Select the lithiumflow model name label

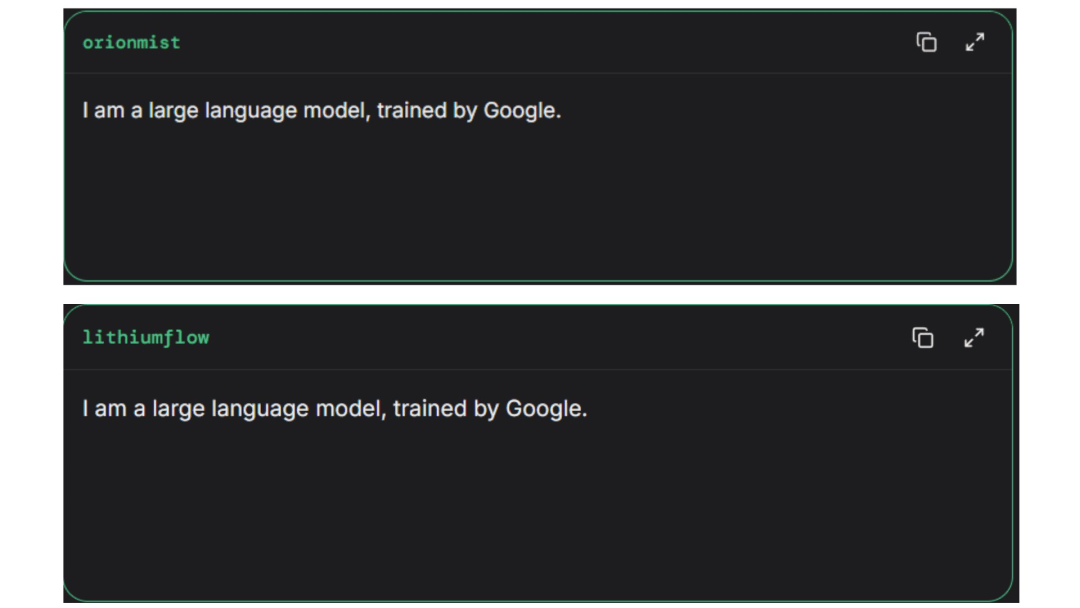pyautogui.click(x=146, y=338)
